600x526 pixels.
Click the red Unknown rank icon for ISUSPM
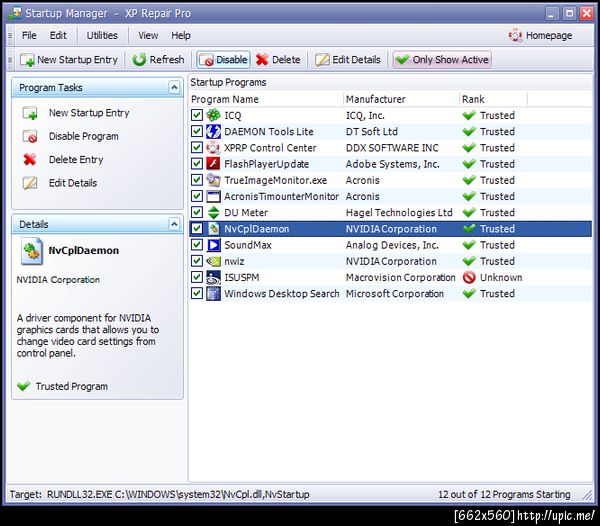click(x=469, y=277)
